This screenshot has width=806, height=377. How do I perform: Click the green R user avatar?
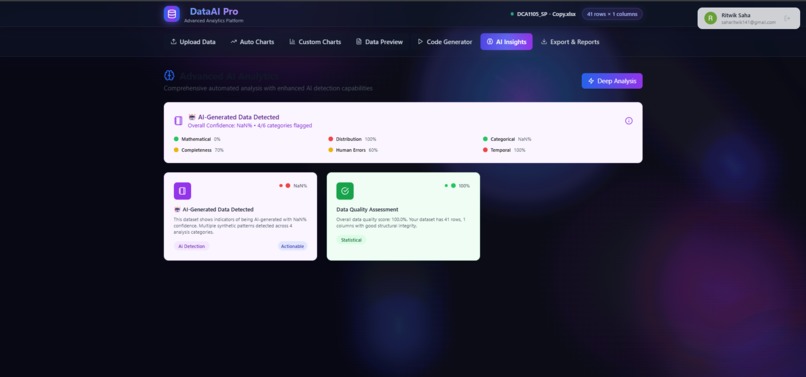[710, 18]
